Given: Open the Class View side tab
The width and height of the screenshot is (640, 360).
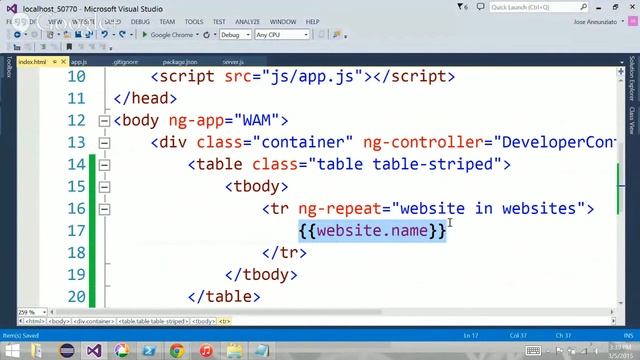Looking at the screenshot, I should [x=631, y=120].
